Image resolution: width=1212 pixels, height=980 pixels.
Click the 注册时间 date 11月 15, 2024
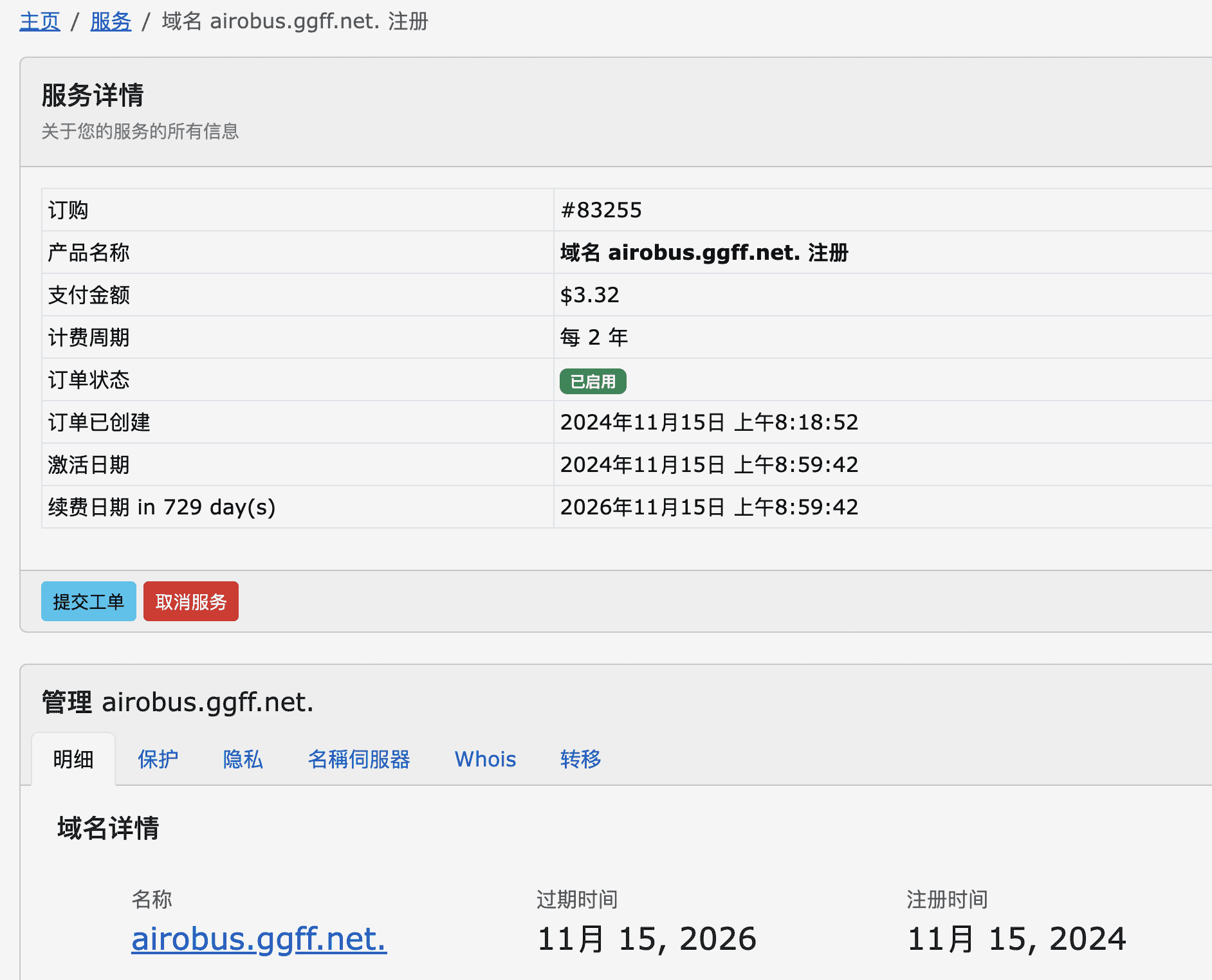point(1016,939)
